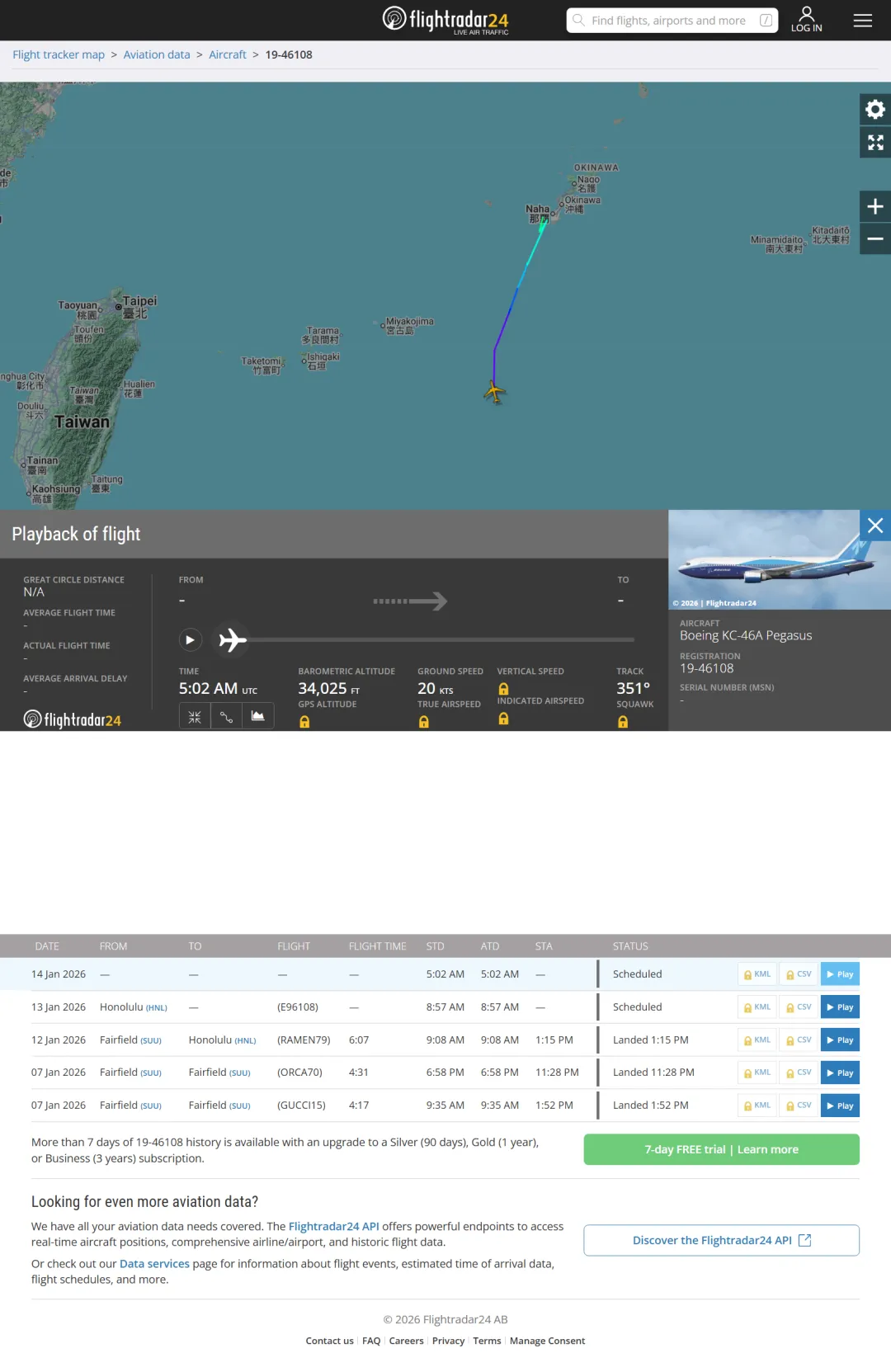Click the DATE column header
The width and height of the screenshot is (891, 1372).
tap(47, 946)
